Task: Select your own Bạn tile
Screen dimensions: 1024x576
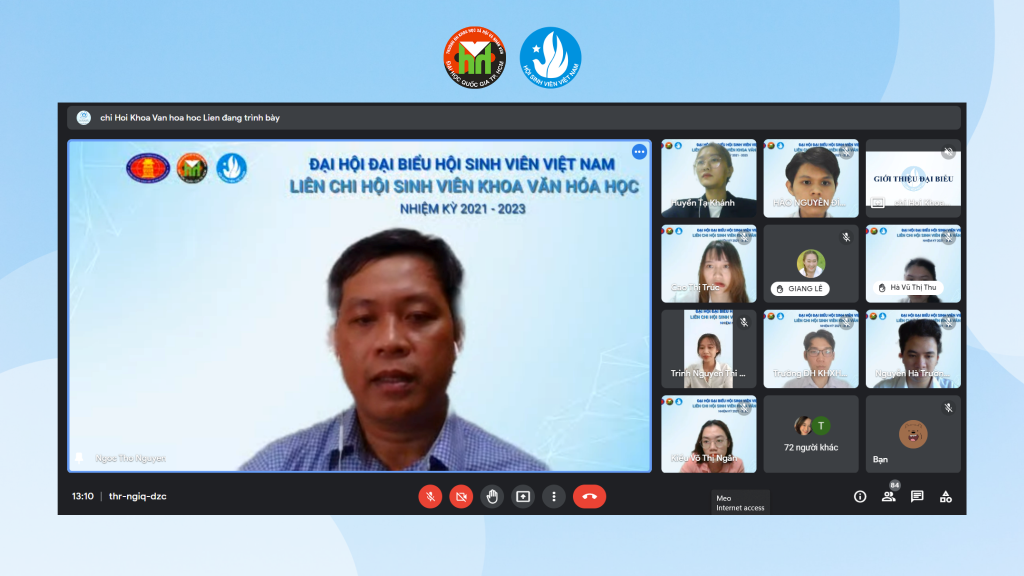Action: pyautogui.click(x=913, y=434)
